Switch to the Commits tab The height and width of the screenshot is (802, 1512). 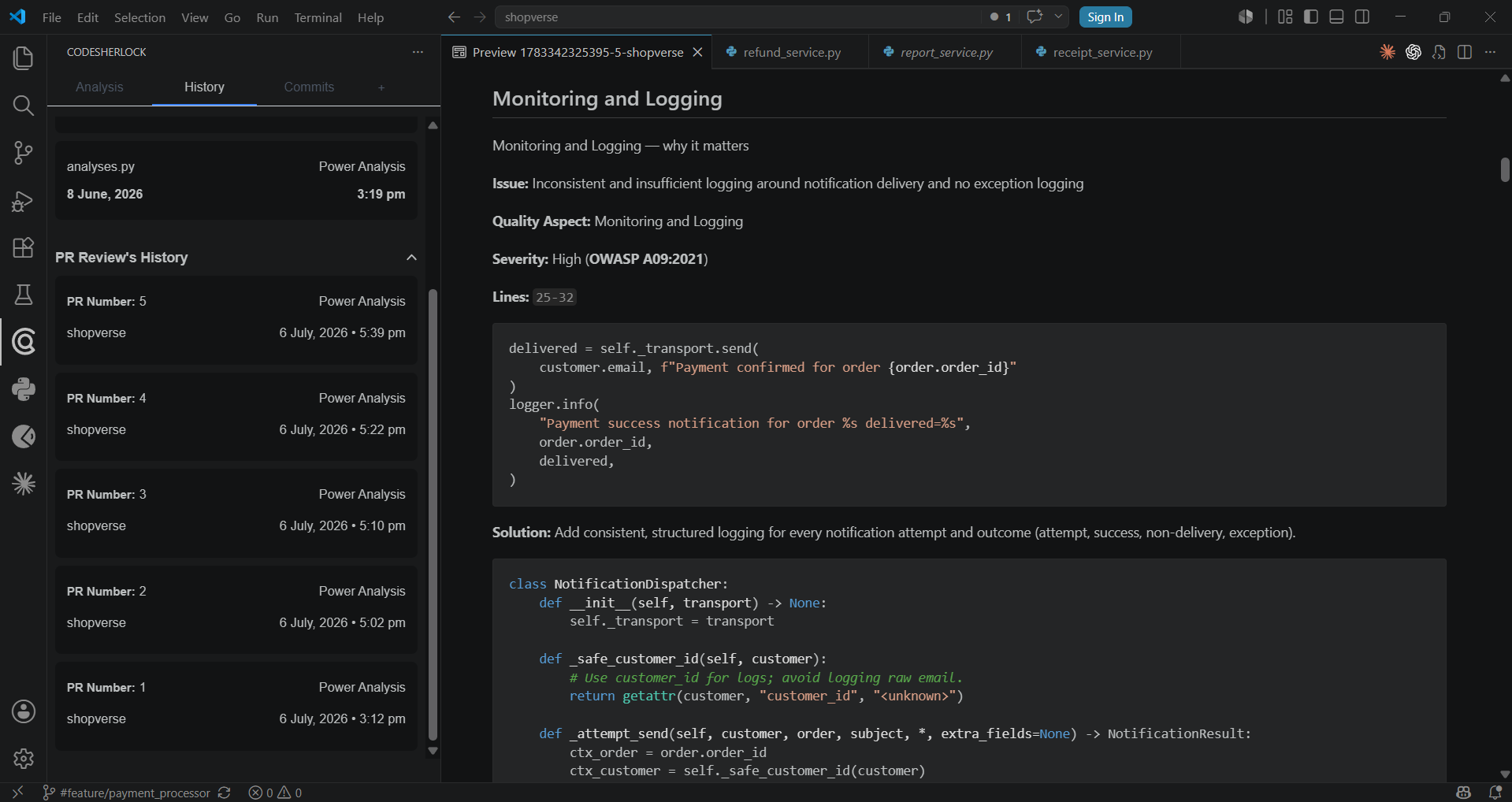point(309,87)
